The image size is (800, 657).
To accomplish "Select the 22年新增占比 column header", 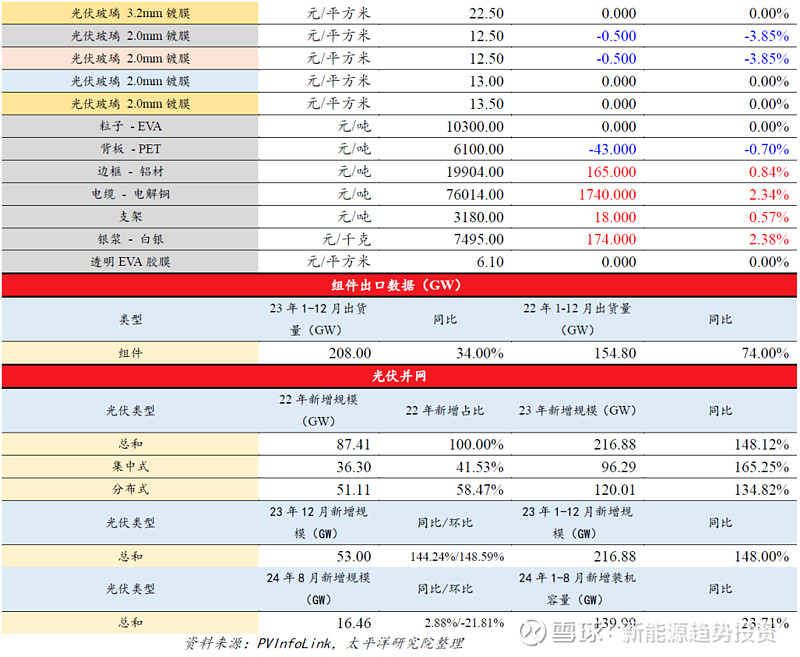I will (x=444, y=410).
